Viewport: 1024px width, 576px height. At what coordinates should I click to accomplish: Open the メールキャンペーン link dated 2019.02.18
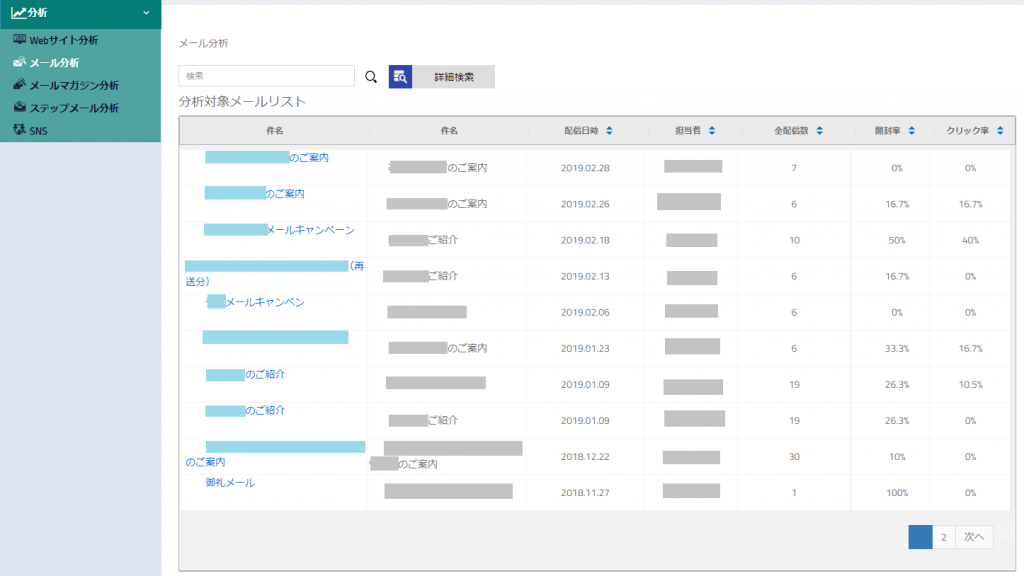[x=279, y=230]
